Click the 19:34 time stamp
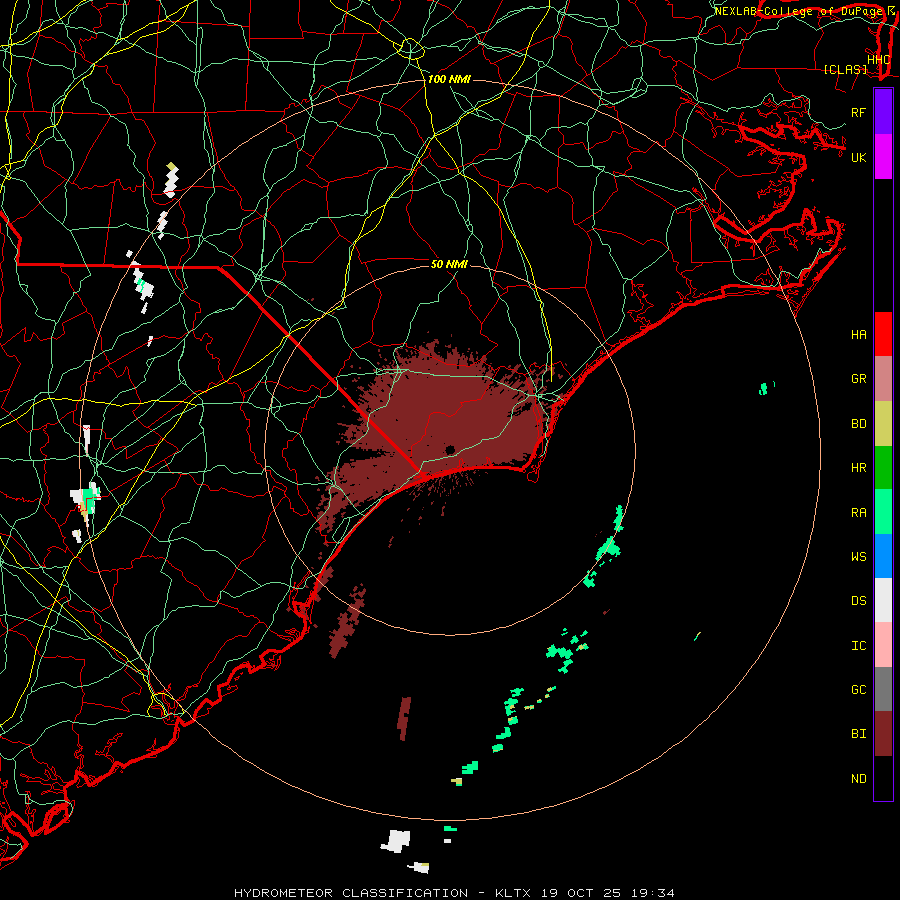Image resolution: width=900 pixels, height=900 pixels. (x=655, y=893)
